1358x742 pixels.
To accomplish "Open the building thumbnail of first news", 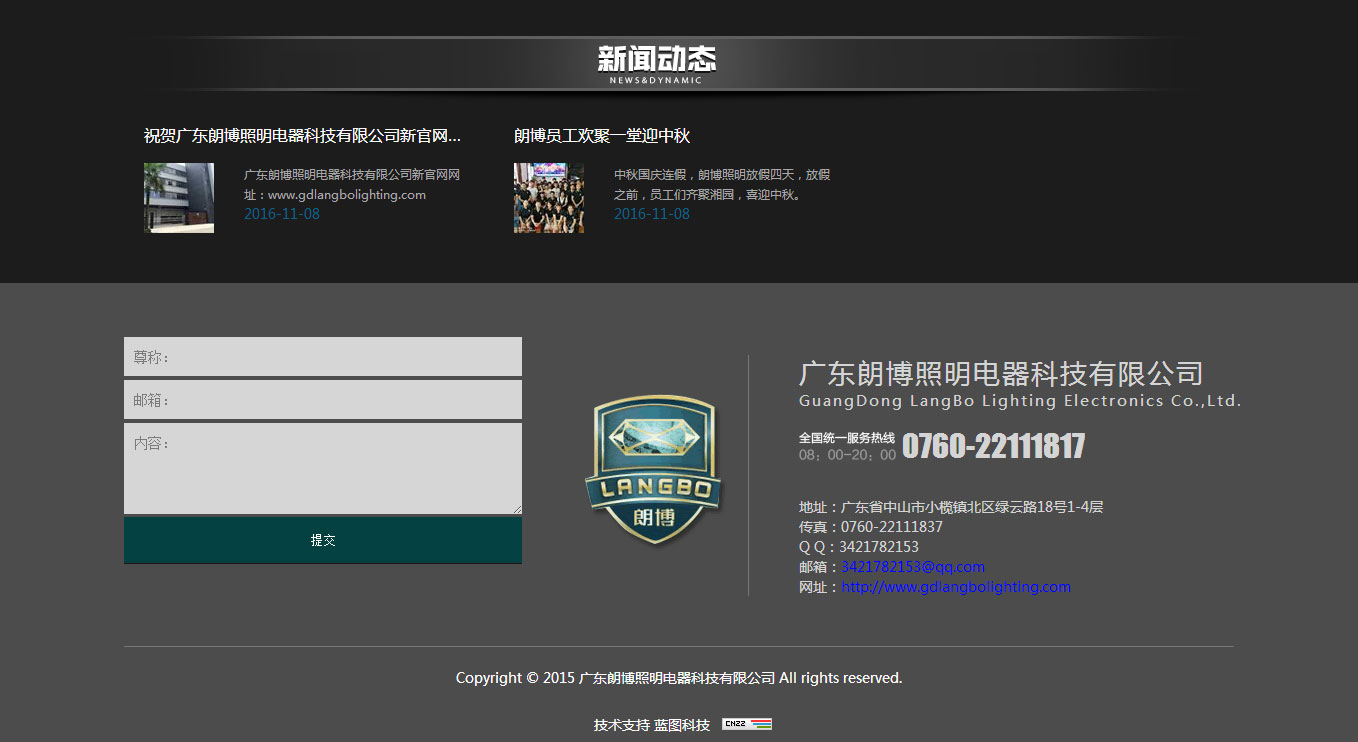I will 179,198.
